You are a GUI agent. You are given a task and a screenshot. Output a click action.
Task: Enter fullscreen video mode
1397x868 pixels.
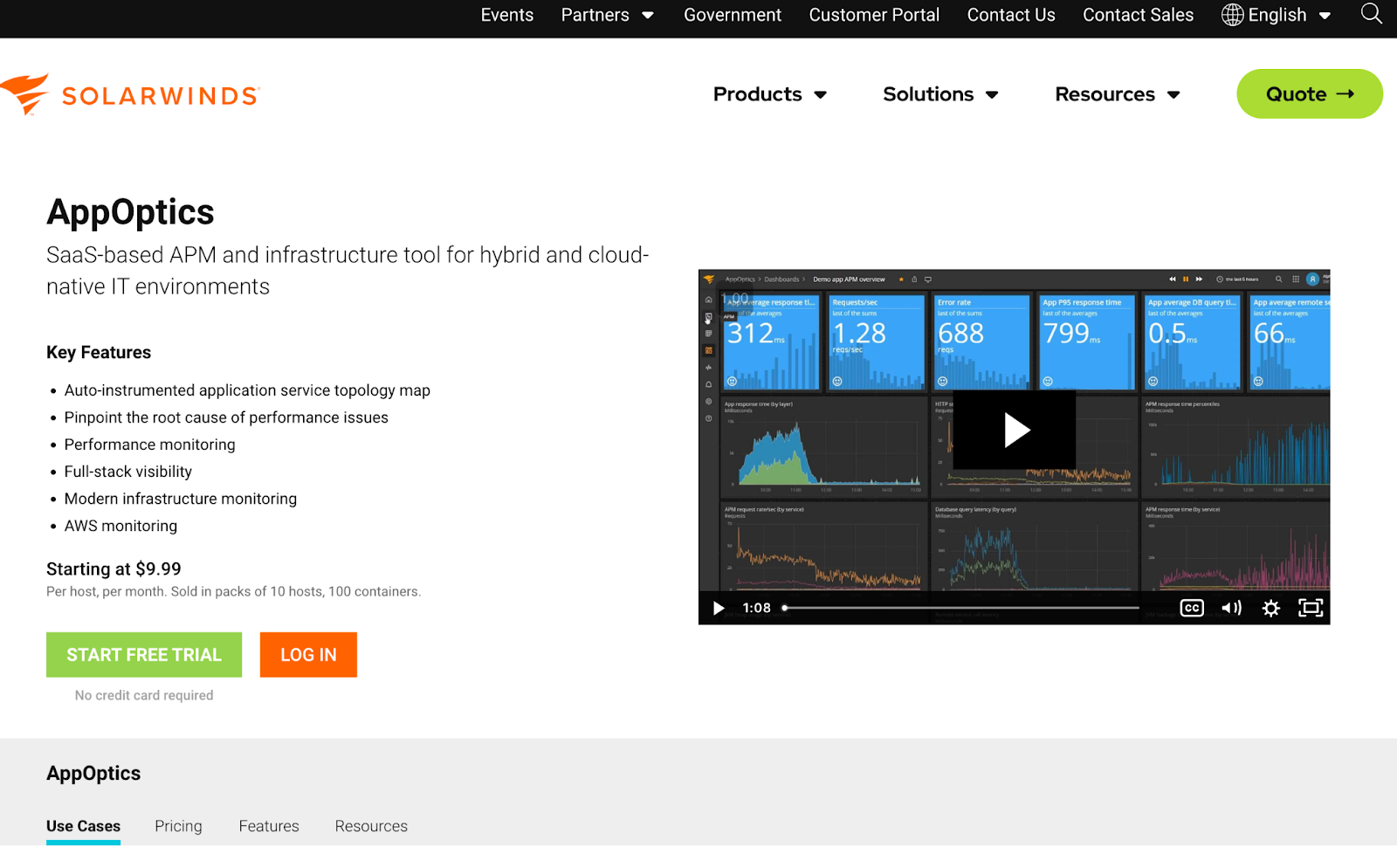[1311, 608]
